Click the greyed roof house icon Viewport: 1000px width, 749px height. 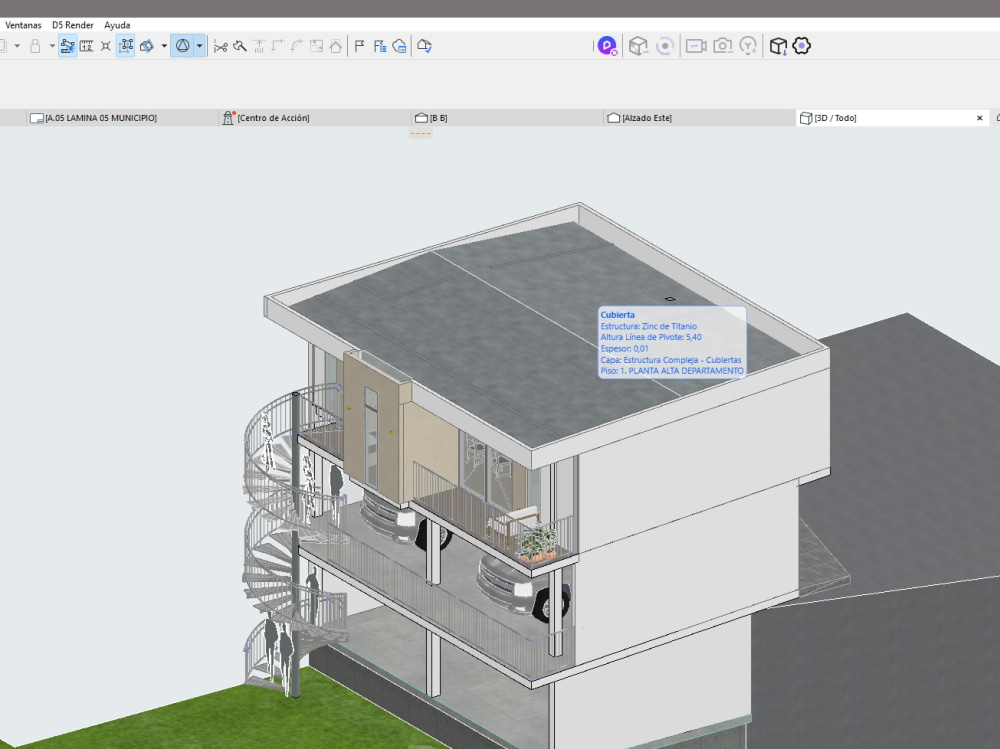[335, 46]
